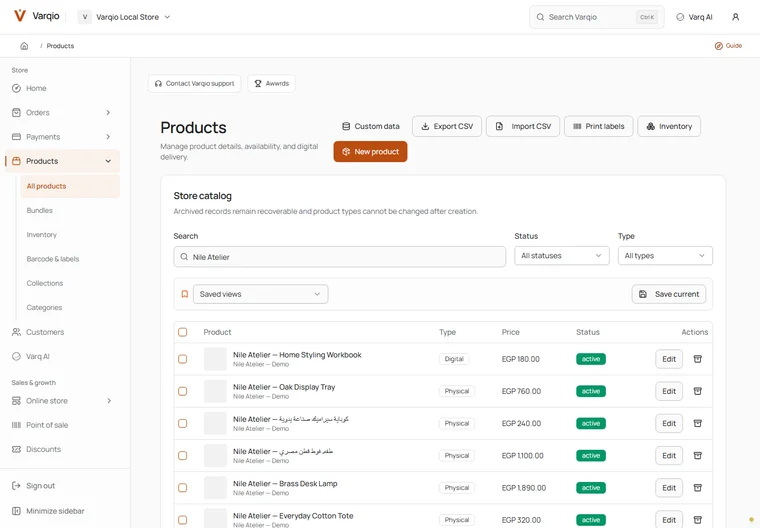Click the Search Varqio field
This screenshot has height=528, width=760.
(597, 17)
